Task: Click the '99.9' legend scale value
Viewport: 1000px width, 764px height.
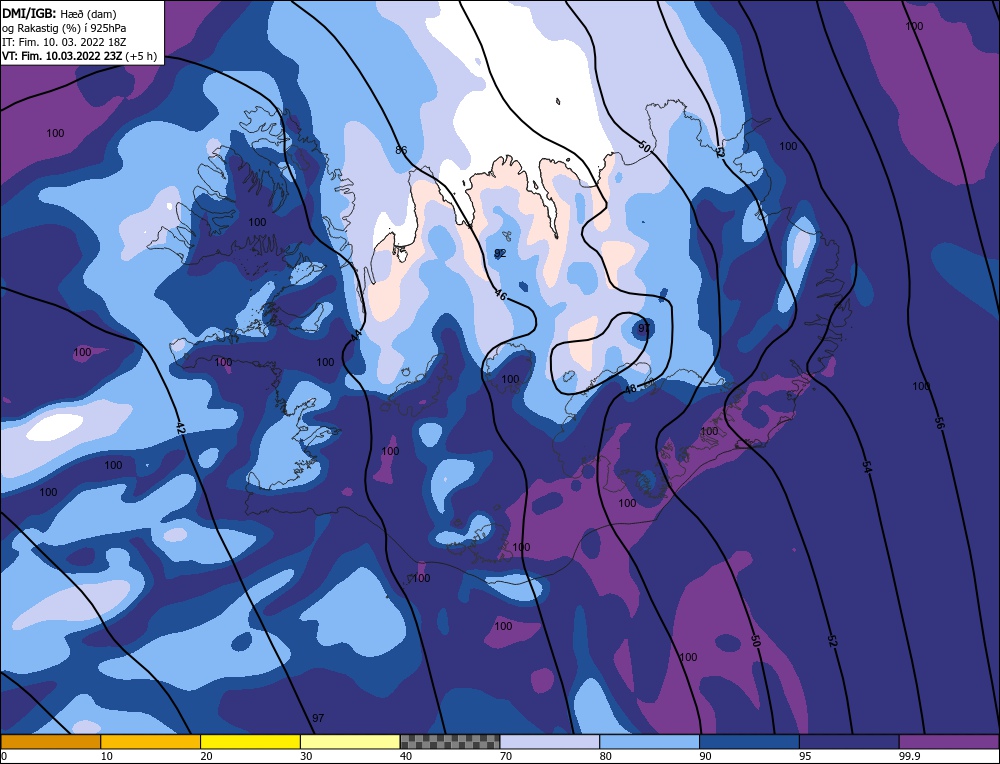Action: (x=908, y=756)
